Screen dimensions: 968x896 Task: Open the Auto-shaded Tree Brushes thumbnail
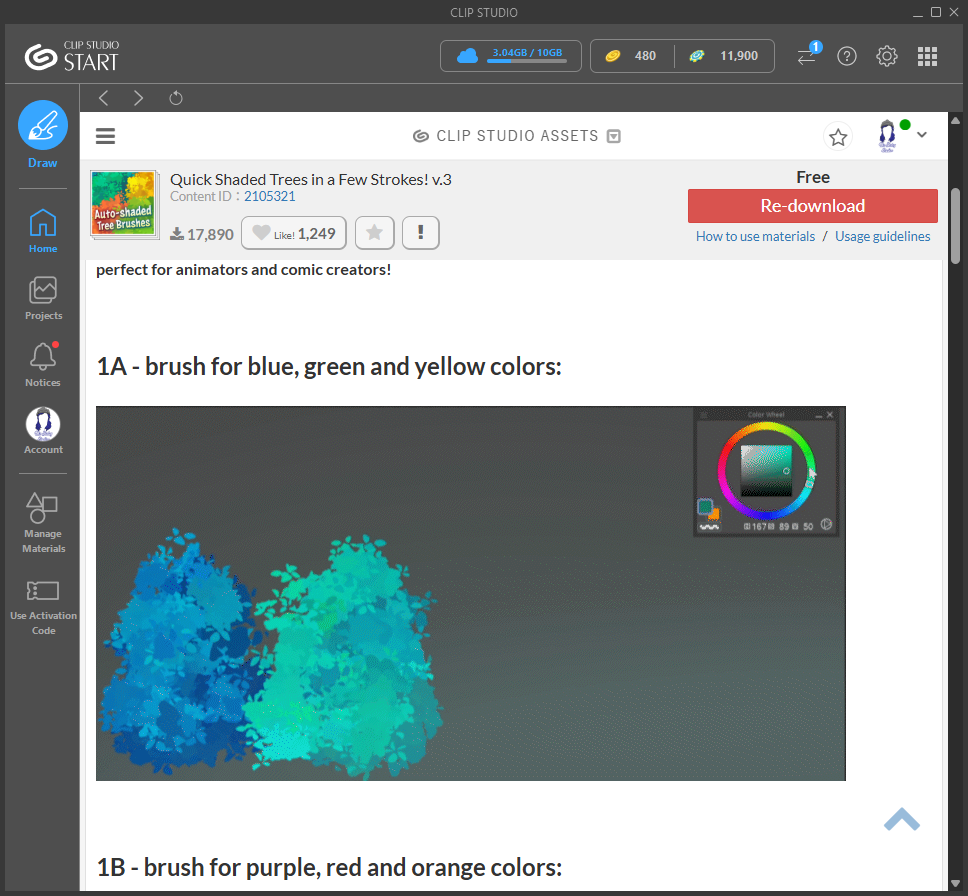[124, 204]
